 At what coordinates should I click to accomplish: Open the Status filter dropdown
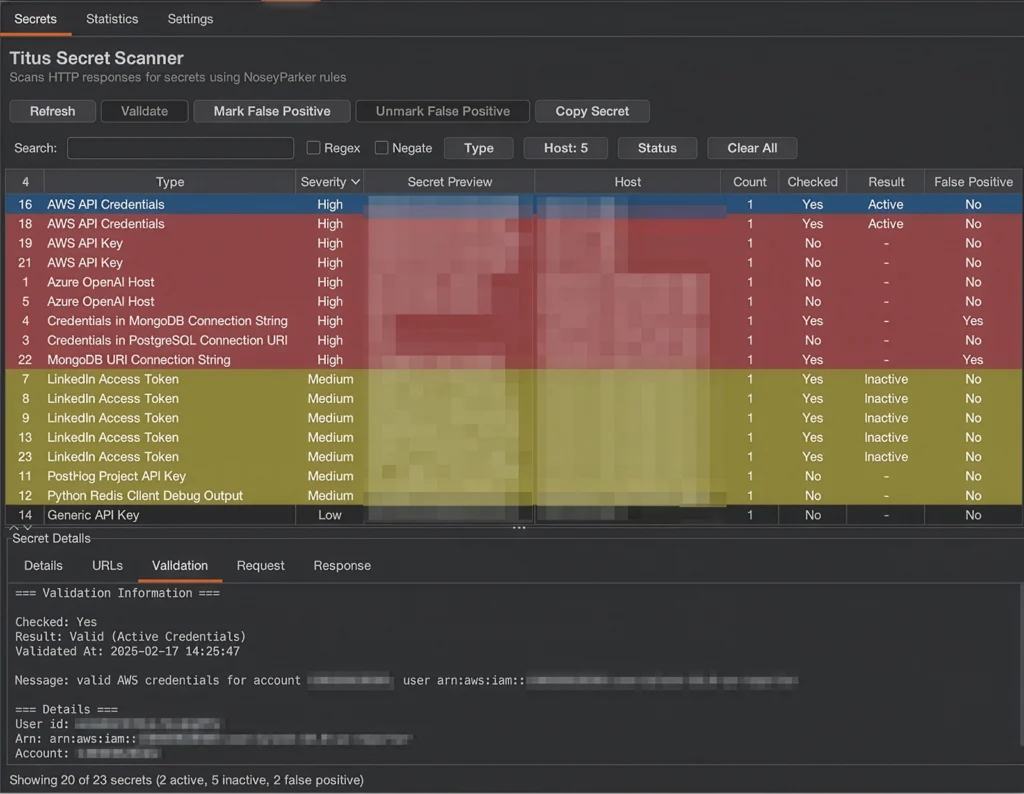[x=657, y=147]
